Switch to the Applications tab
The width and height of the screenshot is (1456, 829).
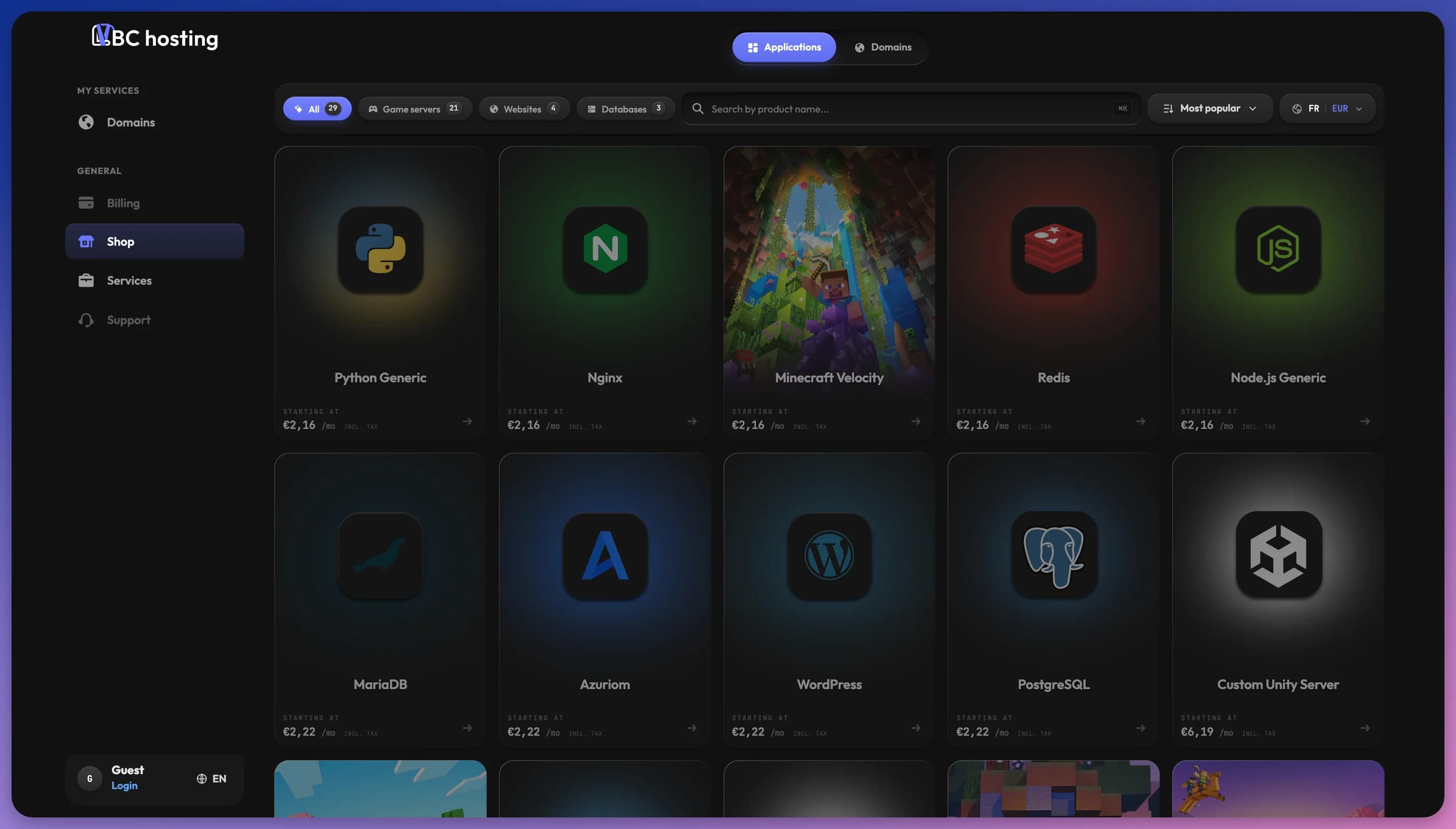(784, 47)
